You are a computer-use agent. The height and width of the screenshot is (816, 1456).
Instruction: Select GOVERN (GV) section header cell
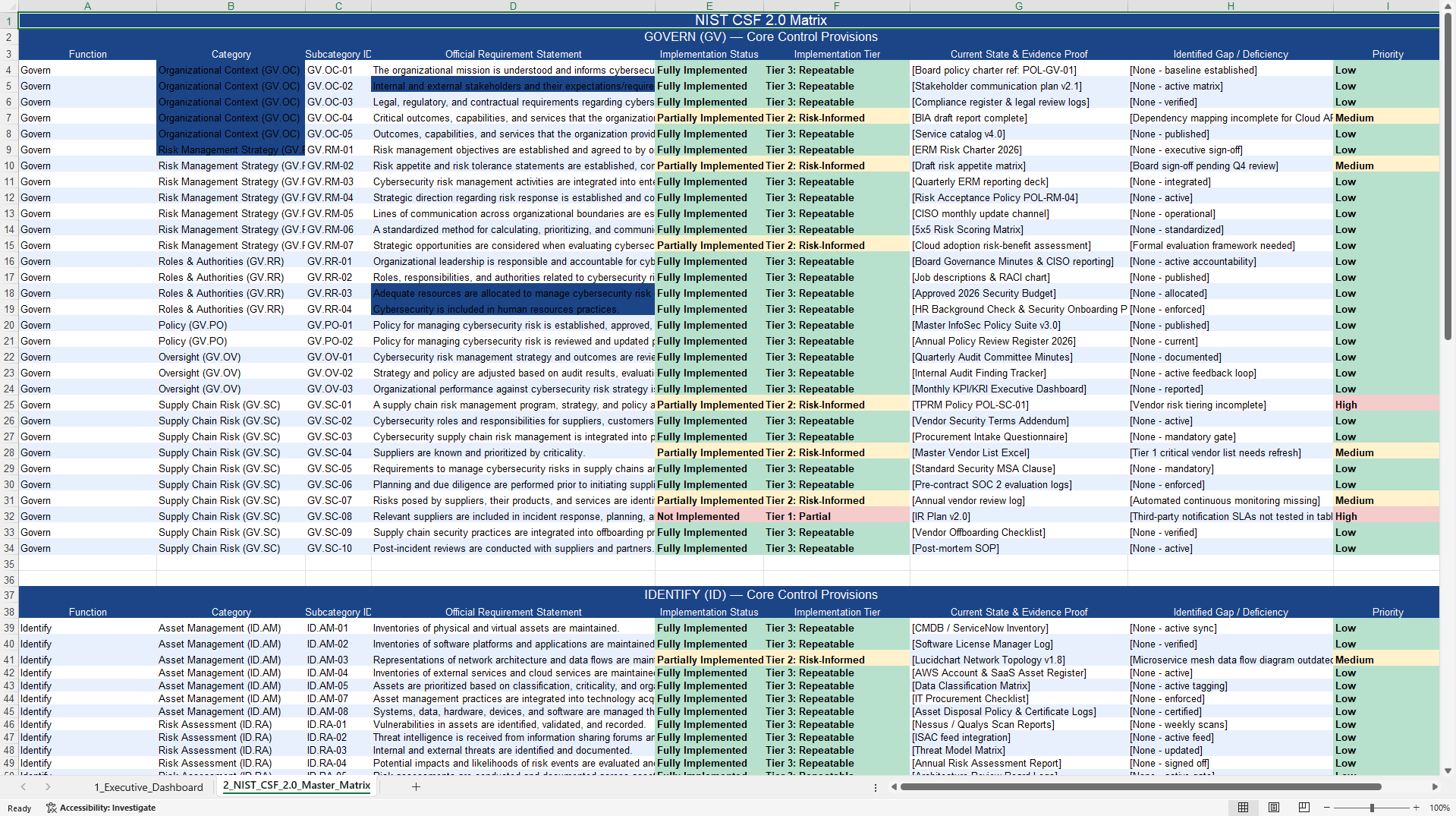pyautogui.click(x=729, y=37)
